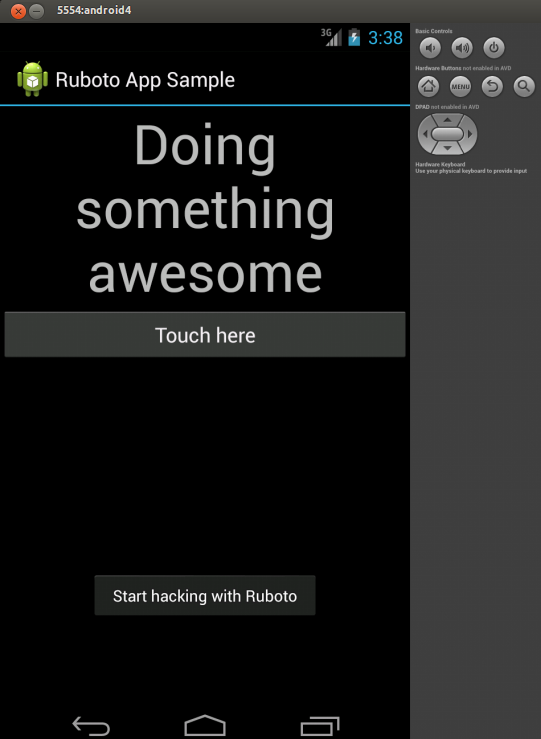Click the Home hardware button
Screen dimensions: 541x739
tap(428, 87)
